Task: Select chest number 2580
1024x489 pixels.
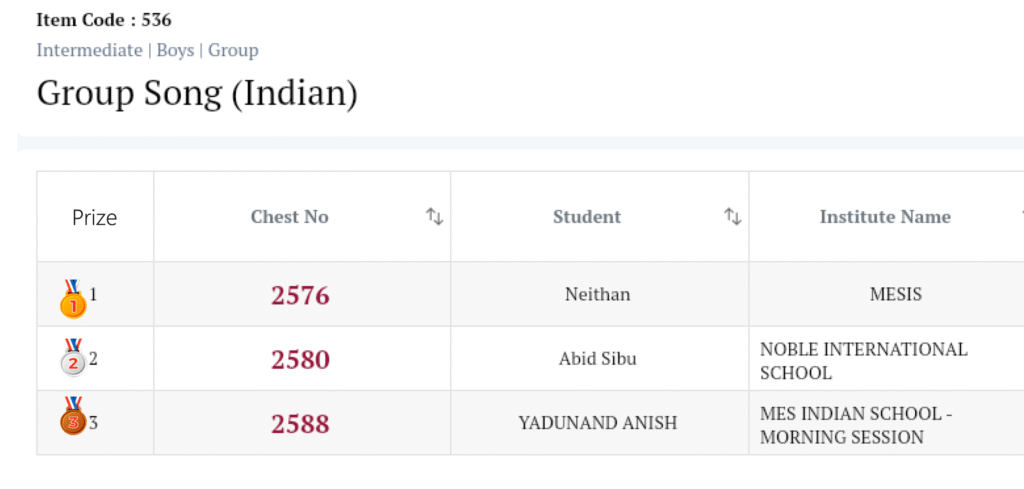Action: point(300,359)
